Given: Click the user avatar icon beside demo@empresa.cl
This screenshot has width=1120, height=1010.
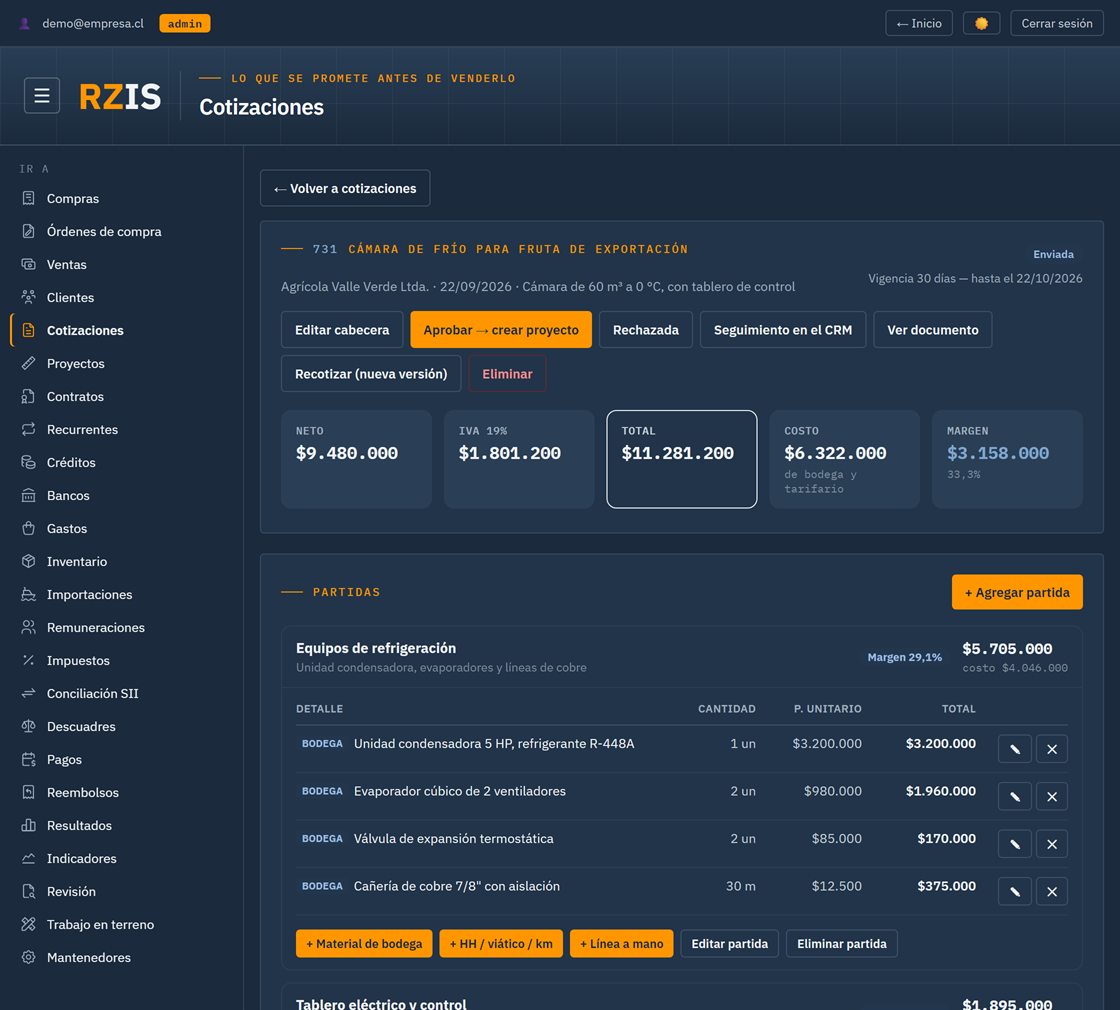Looking at the screenshot, I should coord(24,24).
